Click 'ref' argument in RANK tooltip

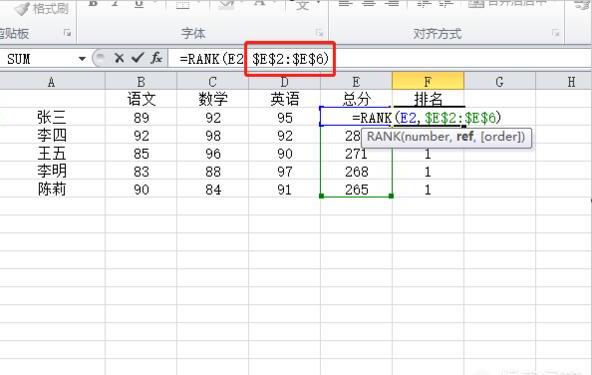pos(464,136)
